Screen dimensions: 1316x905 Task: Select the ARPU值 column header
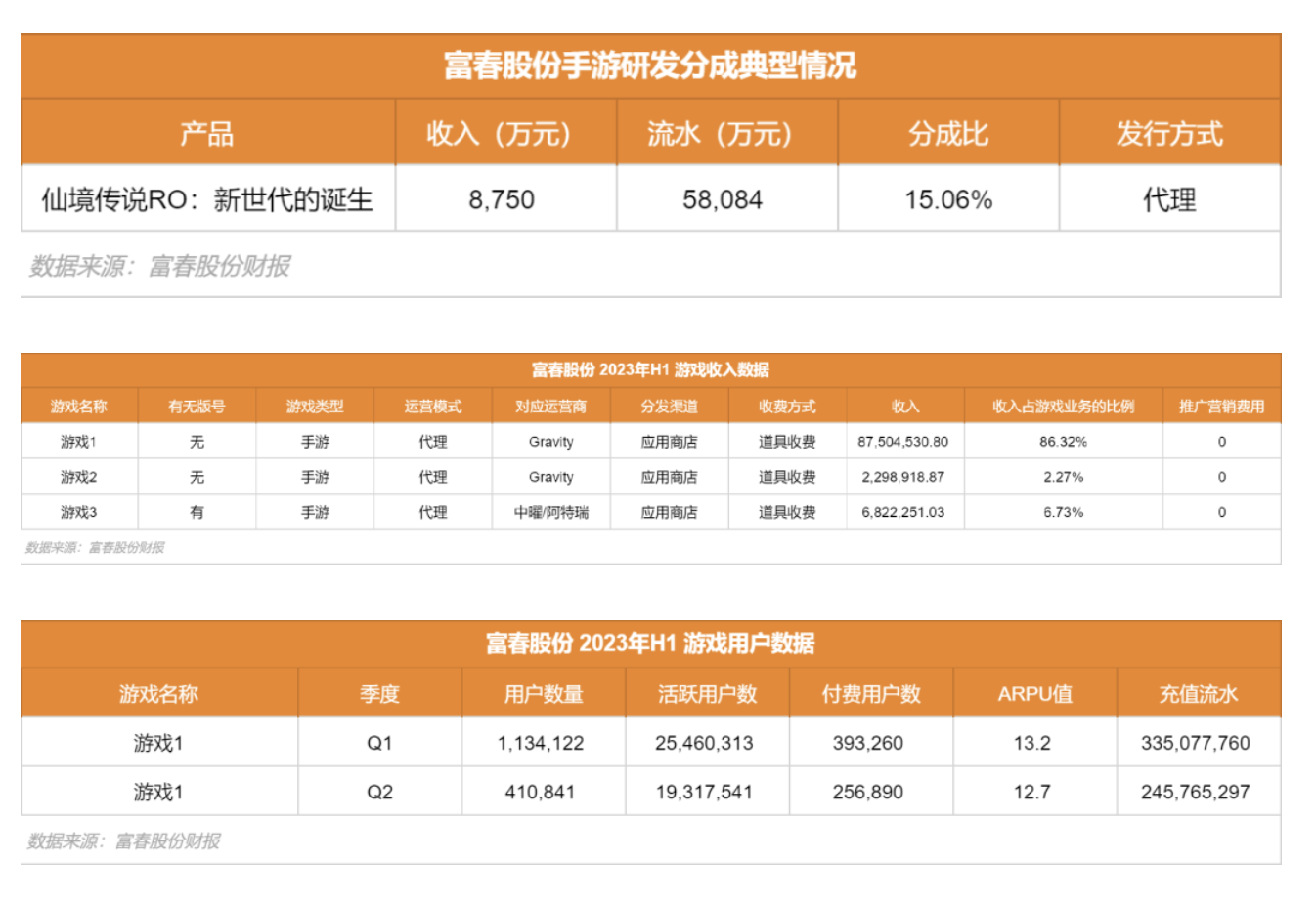tap(1034, 693)
